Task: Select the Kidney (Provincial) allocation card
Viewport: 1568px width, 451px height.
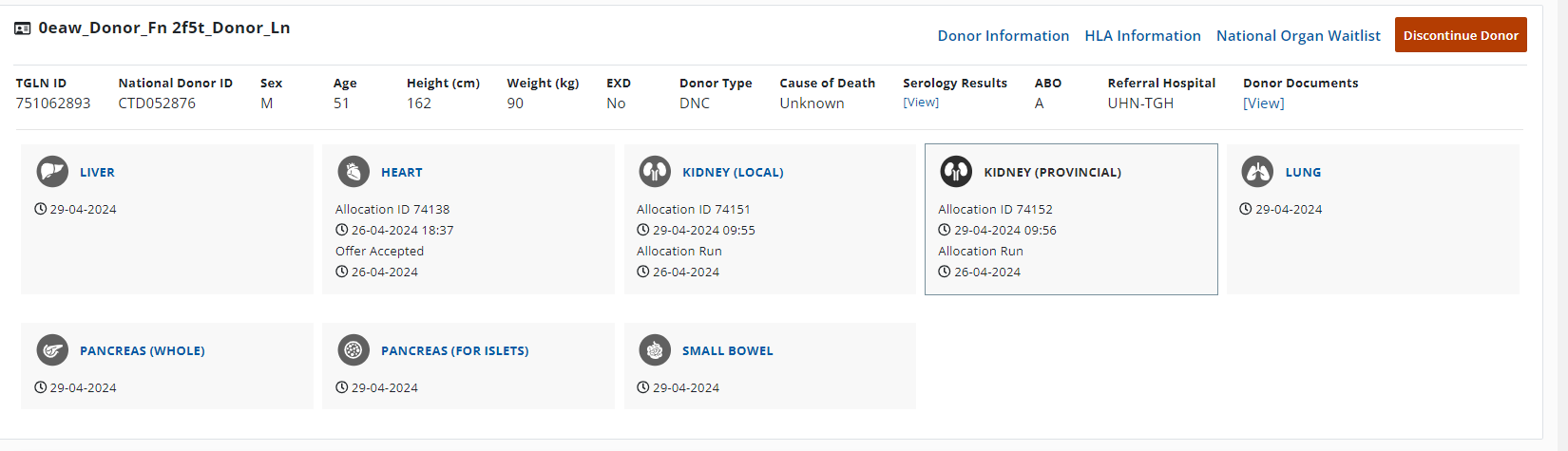Action: pyautogui.click(x=1071, y=219)
